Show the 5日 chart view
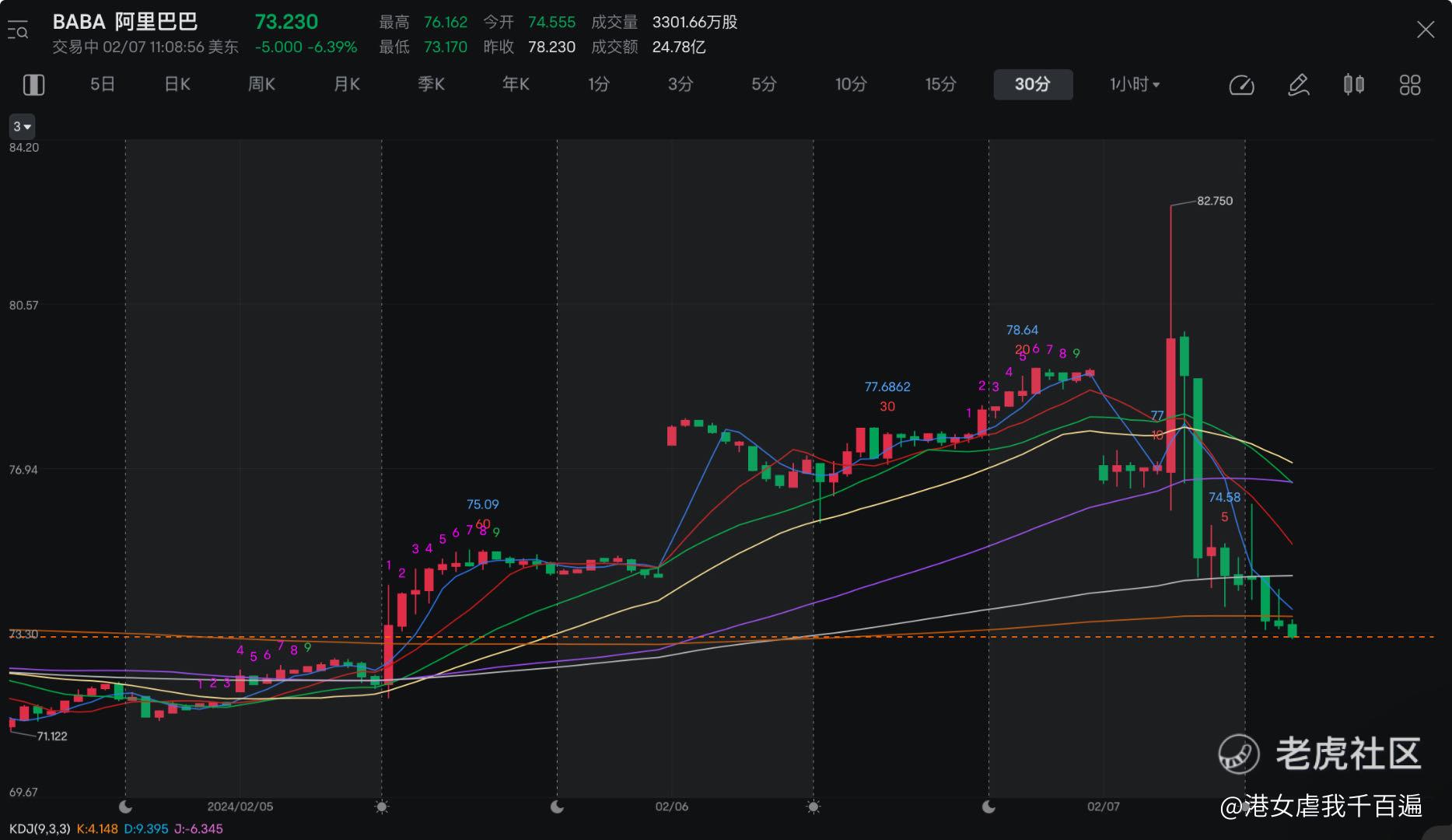The image size is (1452, 840). [103, 85]
